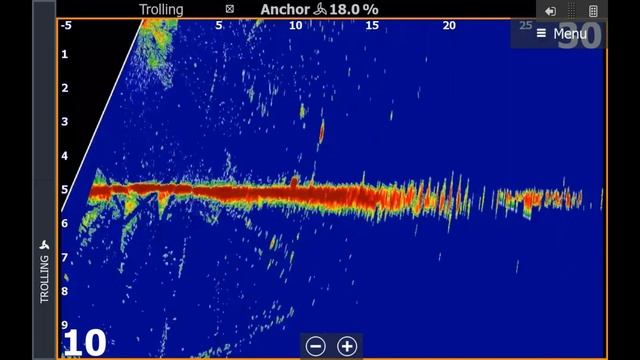Zoom in with the plus button
This screenshot has width=640, height=360.
(x=347, y=346)
